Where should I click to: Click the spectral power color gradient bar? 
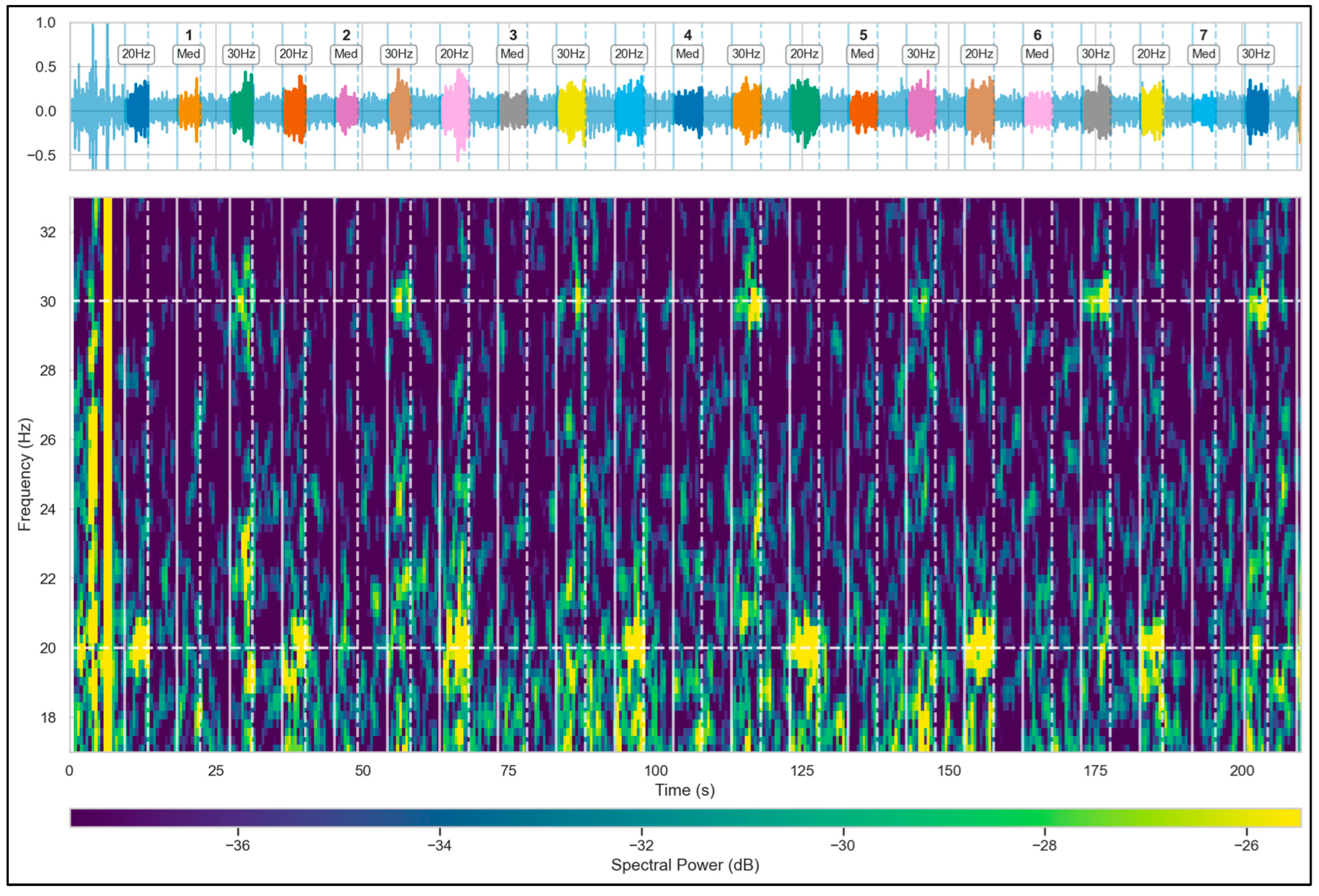pos(686,818)
